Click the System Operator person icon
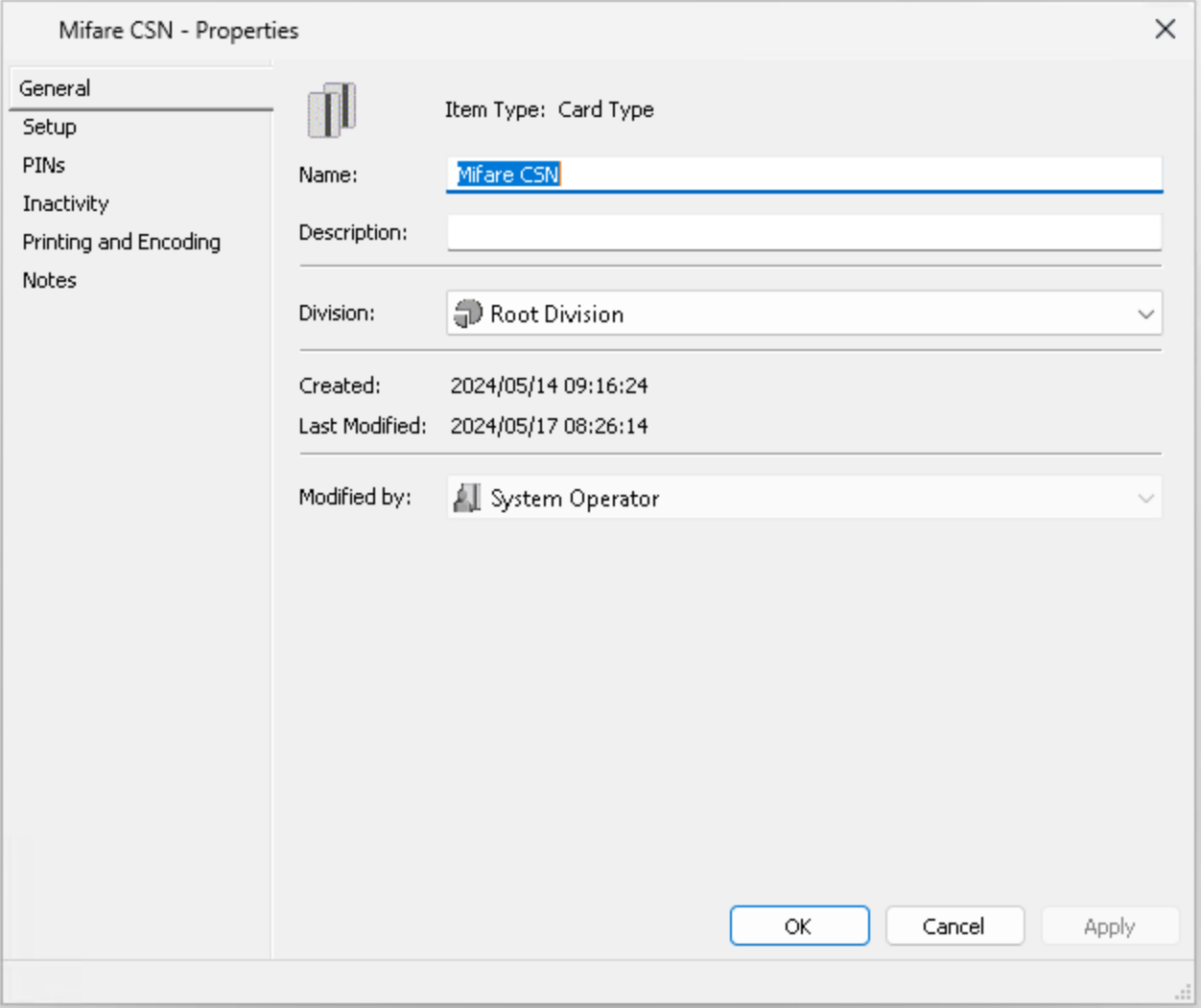Image resolution: width=1201 pixels, height=1008 pixels. [x=467, y=498]
